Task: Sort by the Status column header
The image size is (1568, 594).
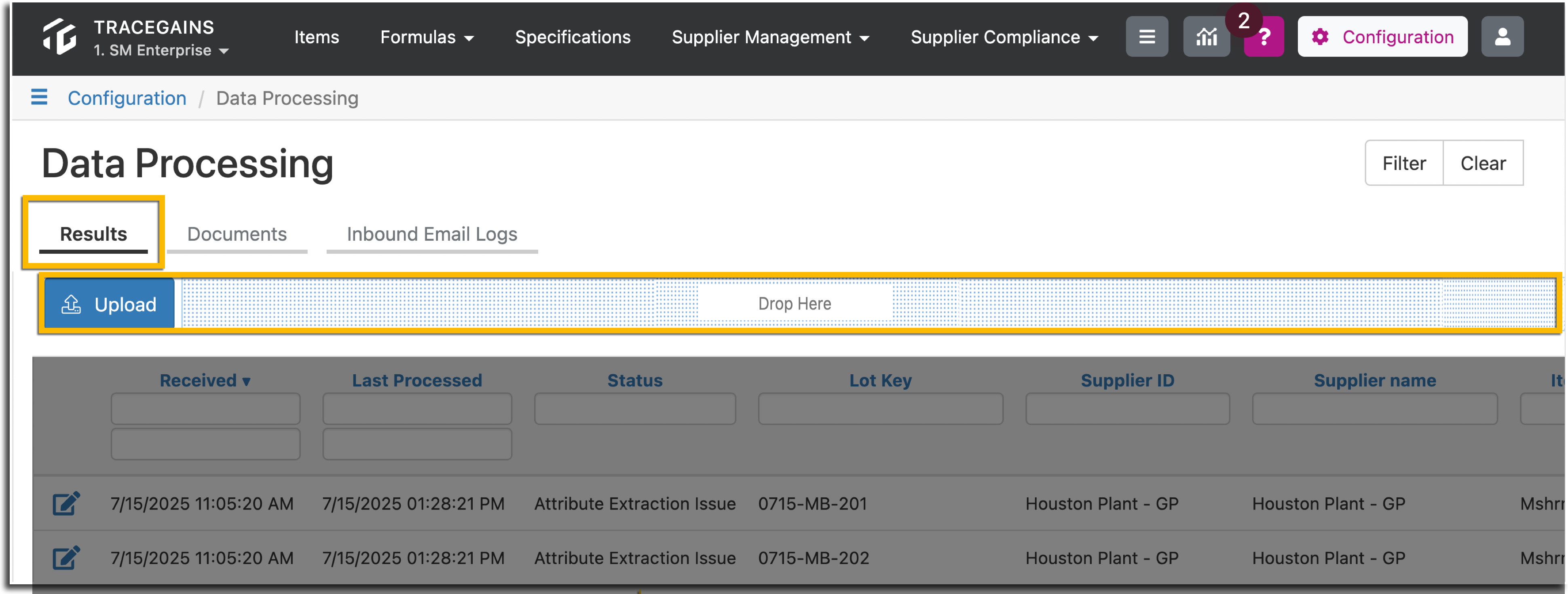Action: point(635,380)
